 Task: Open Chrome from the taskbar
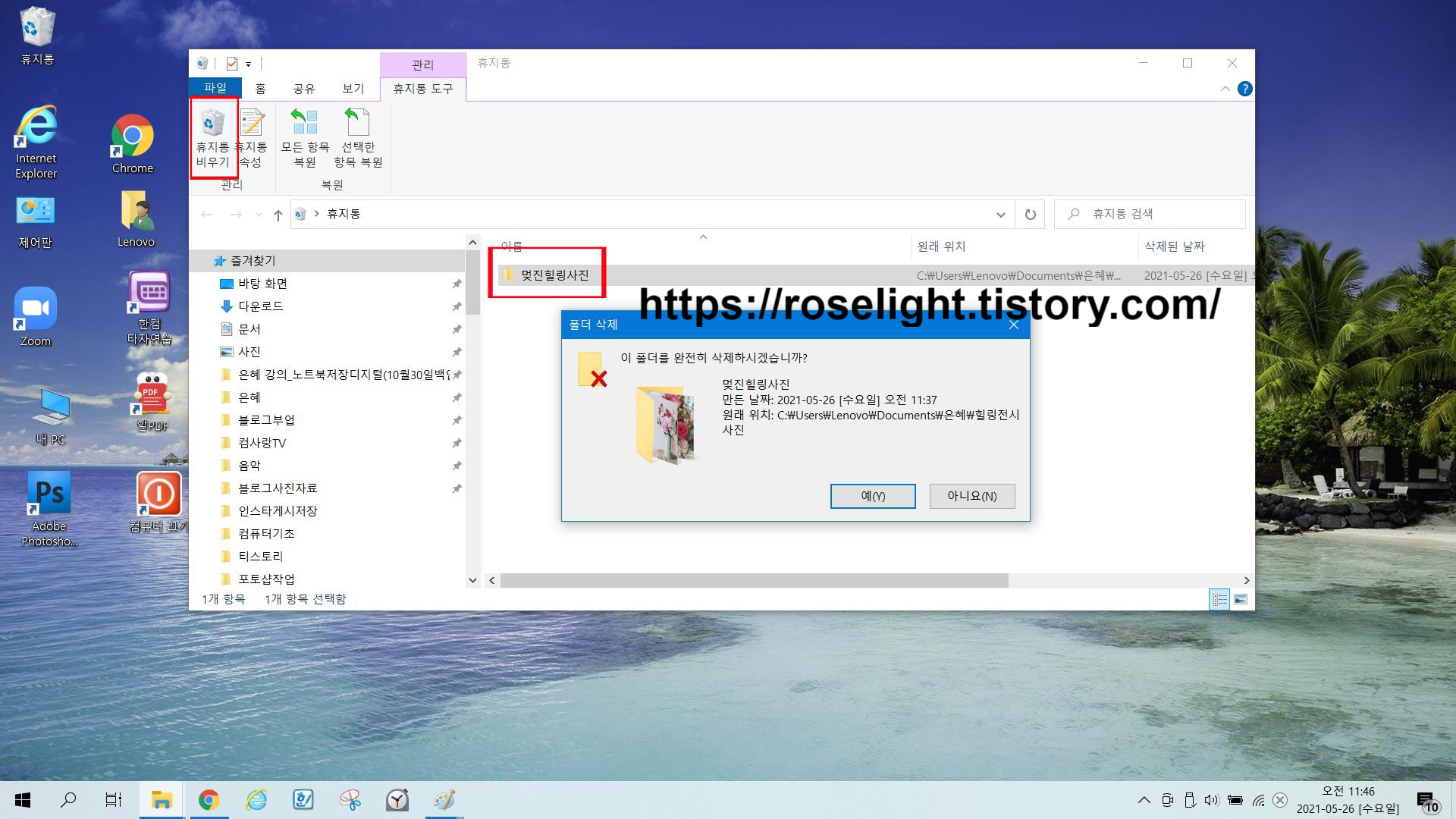pos(209,800)
